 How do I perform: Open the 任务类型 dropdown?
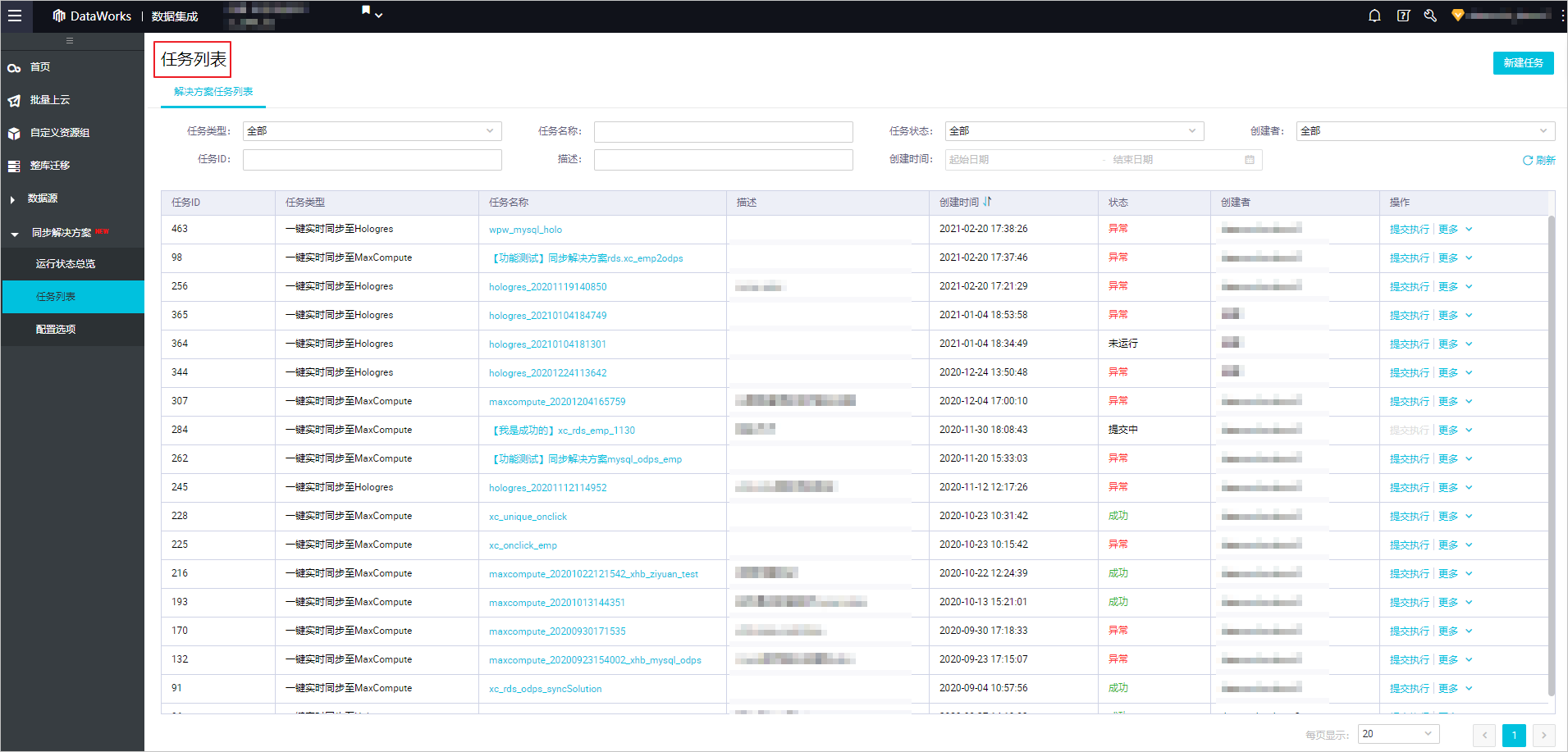373,131
